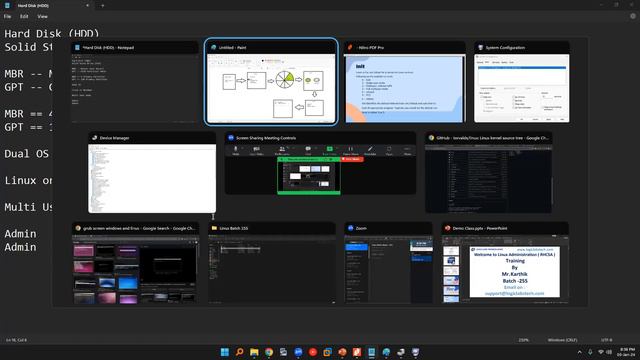
Task: Open the View menu in Notepad
Action: click(42, 16)
